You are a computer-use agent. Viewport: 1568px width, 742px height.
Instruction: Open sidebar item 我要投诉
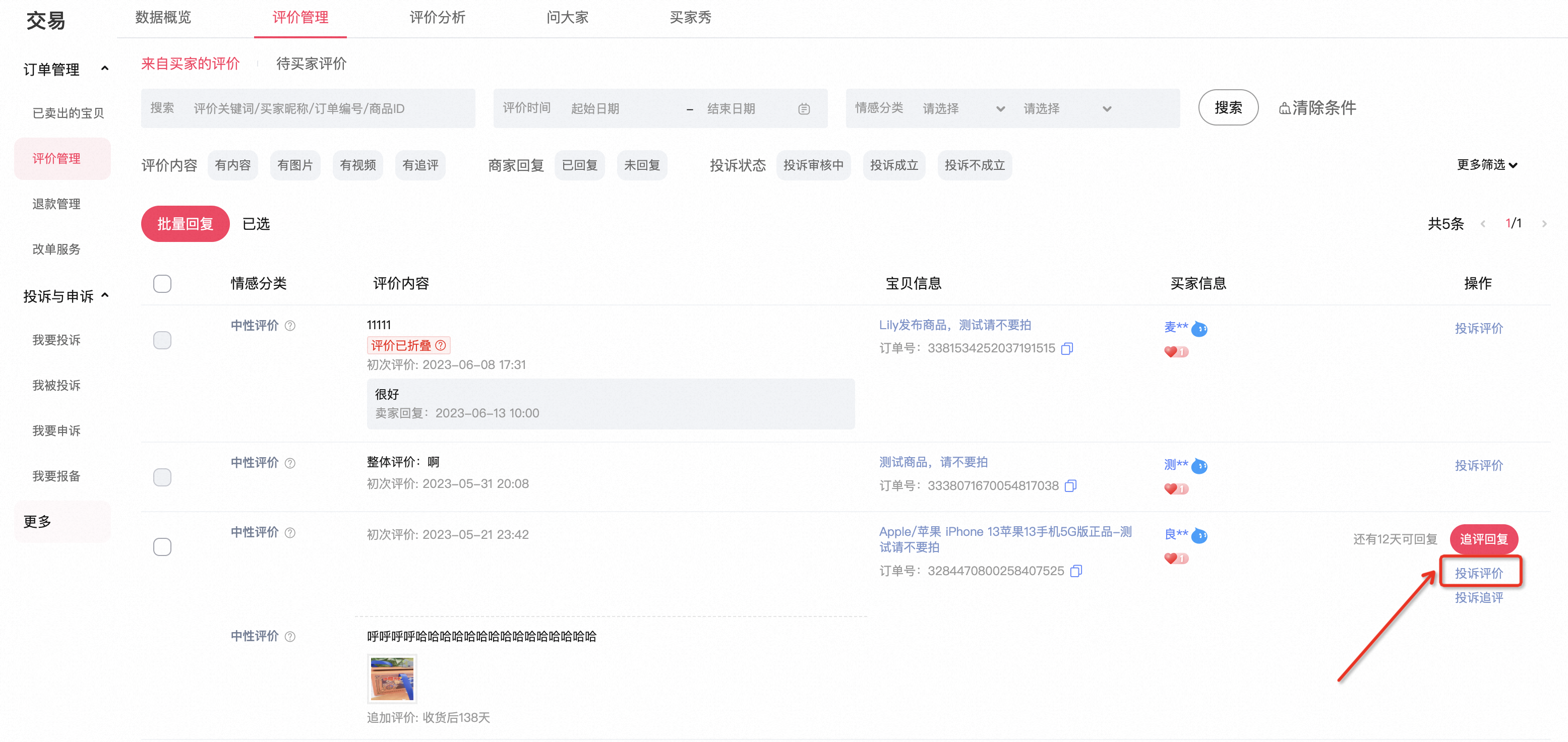point(56,340)
